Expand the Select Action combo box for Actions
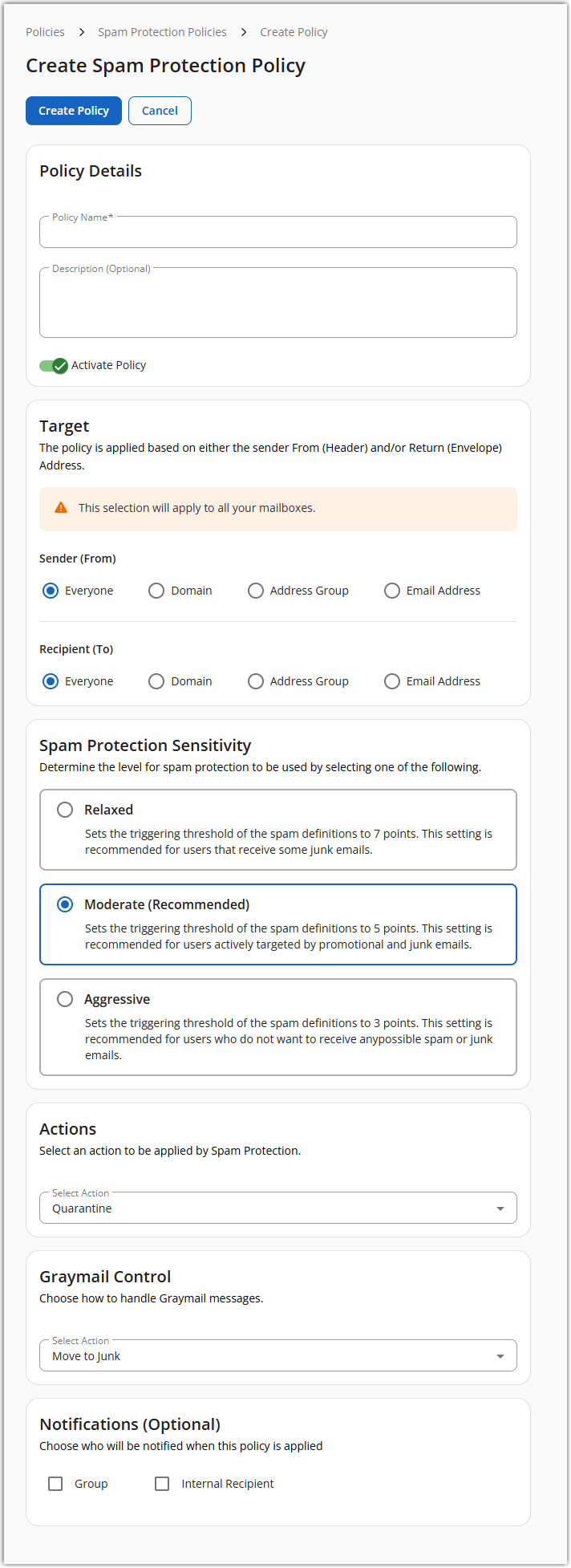The image size is (571, 1568). tap(277, 1208)
